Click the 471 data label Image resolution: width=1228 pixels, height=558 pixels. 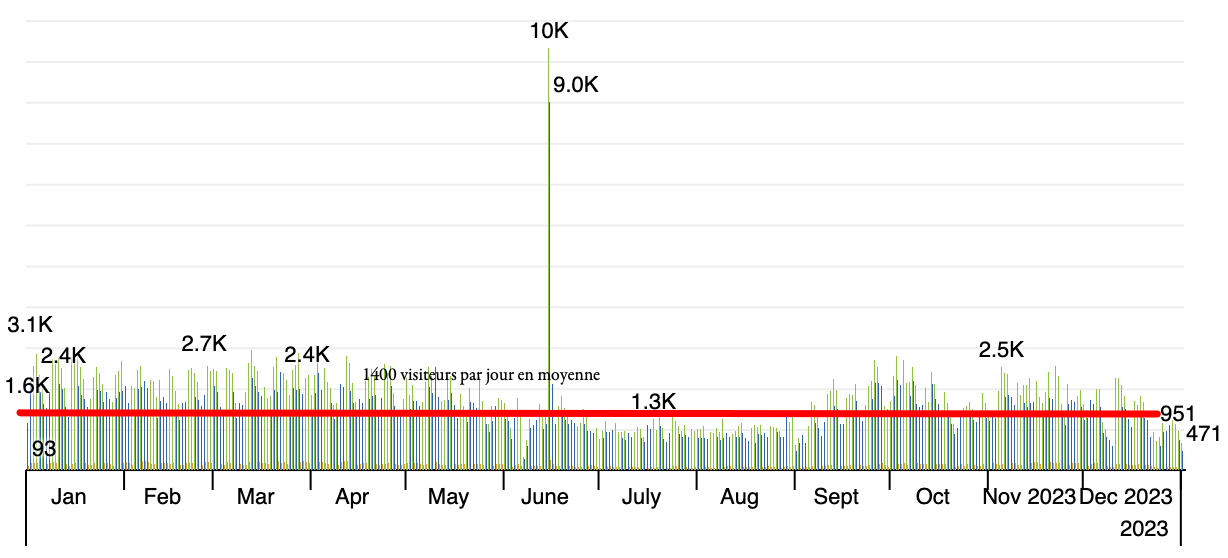1203,434
